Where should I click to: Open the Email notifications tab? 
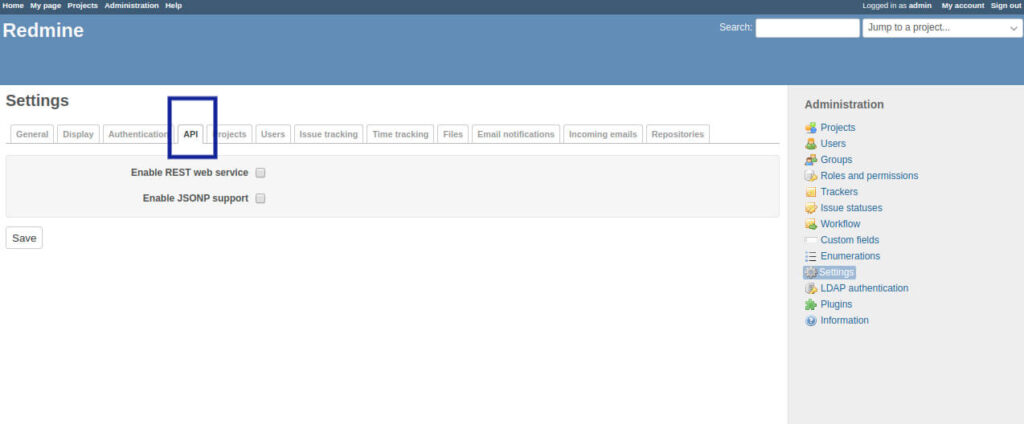tap(515, 134)
